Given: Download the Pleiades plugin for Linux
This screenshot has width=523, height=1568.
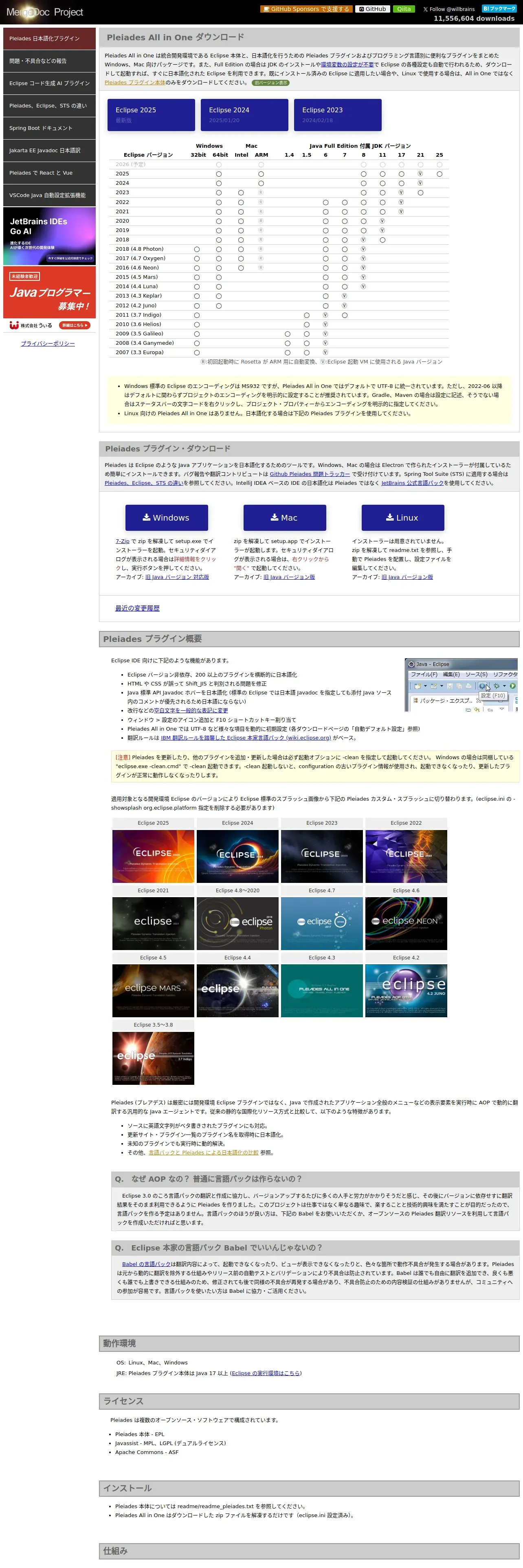Looking at the screenshot, I should point(403,517).
